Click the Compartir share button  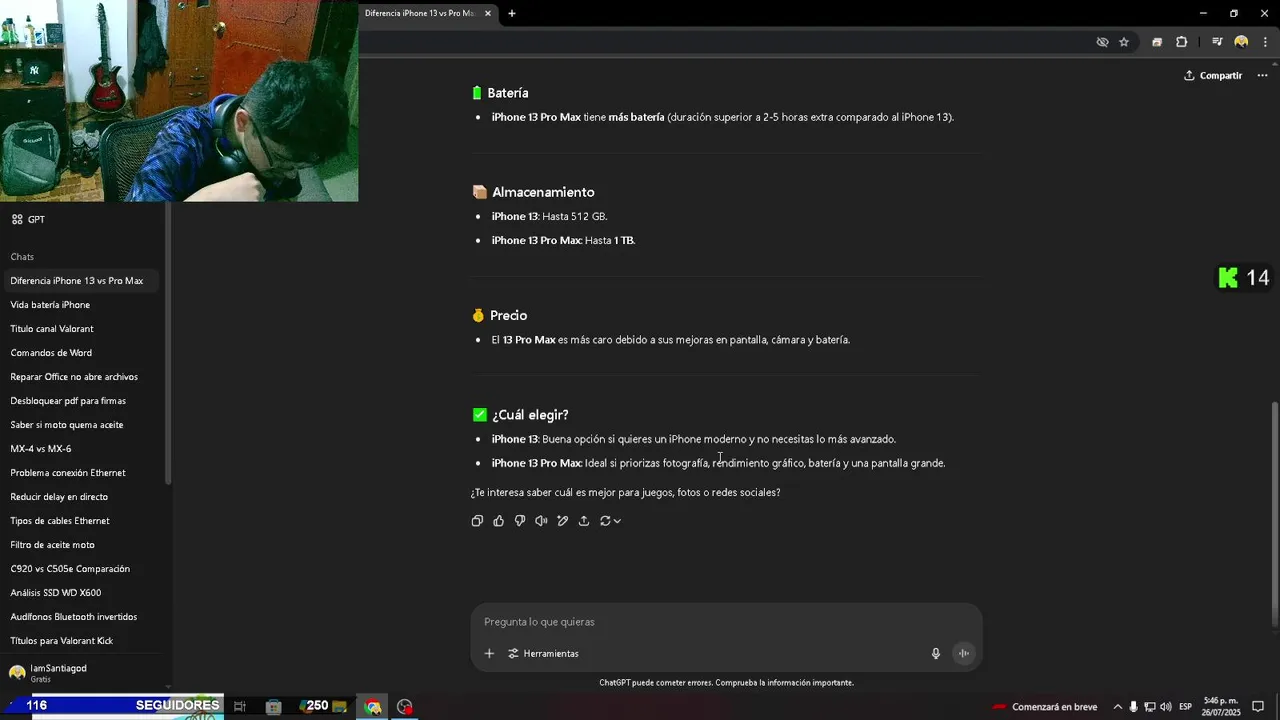click(x=1212, y=76)
